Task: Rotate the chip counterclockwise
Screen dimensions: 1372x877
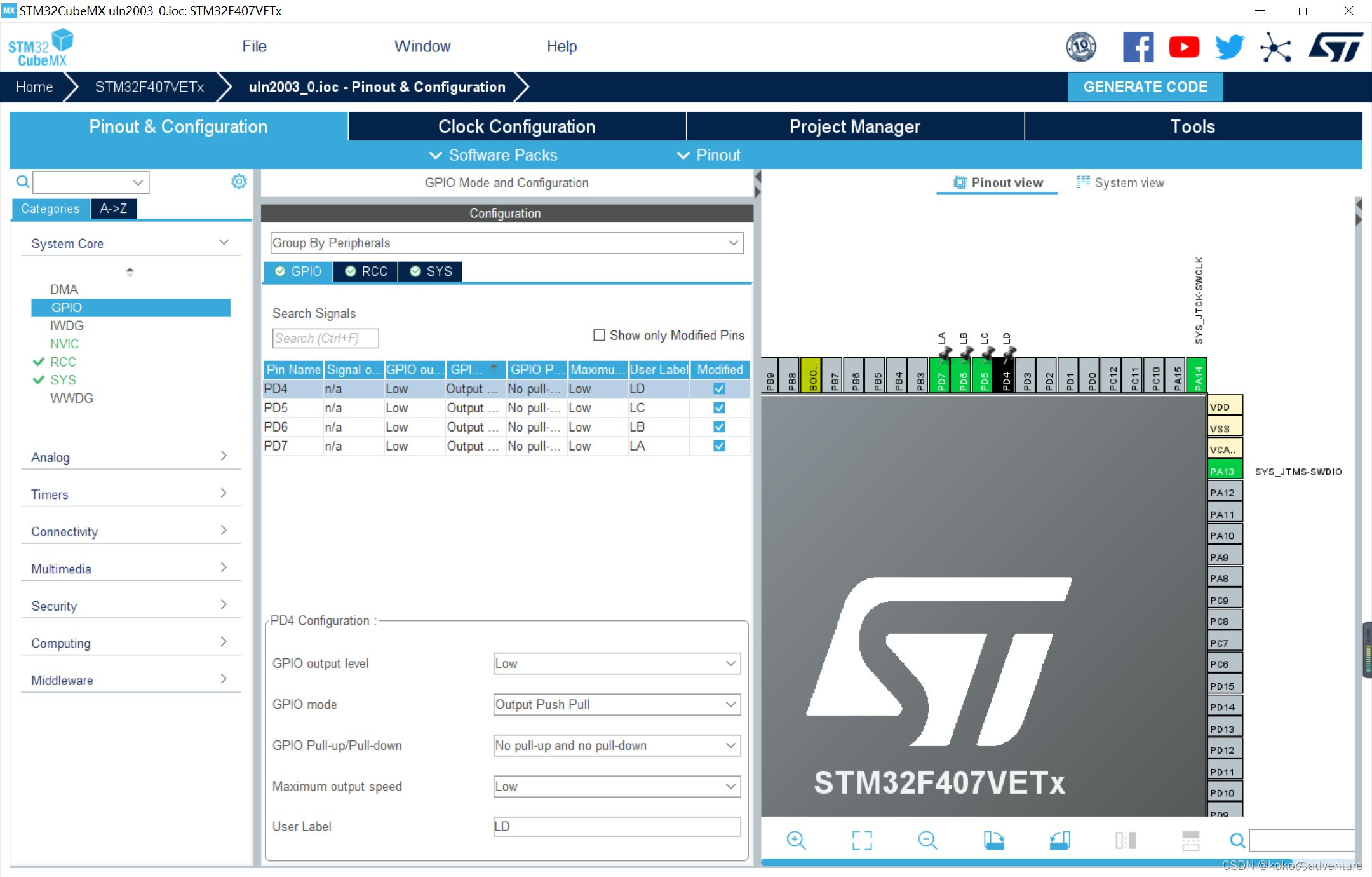Action: coord(1061,840)
